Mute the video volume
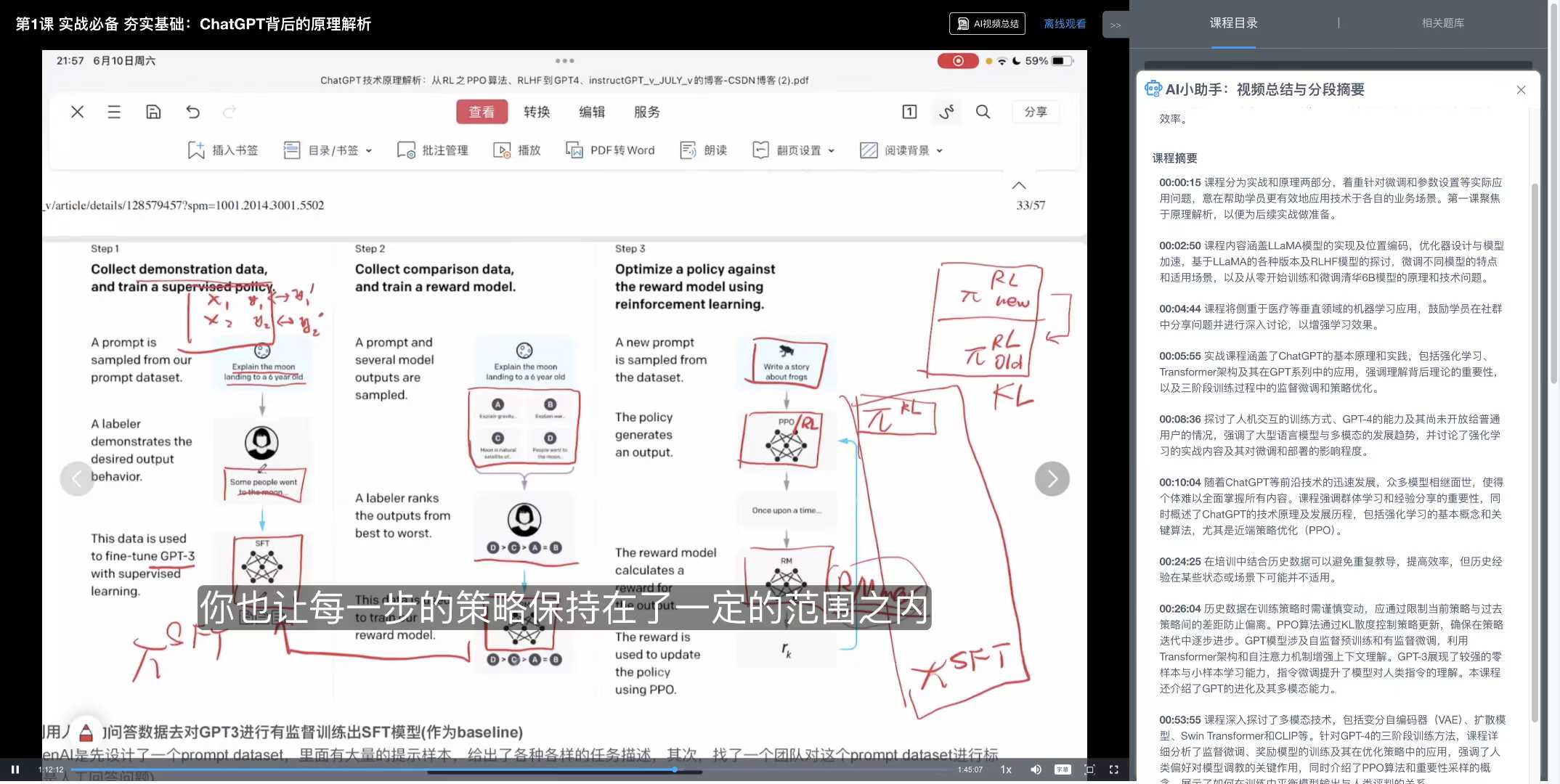 coord(1036,769)
